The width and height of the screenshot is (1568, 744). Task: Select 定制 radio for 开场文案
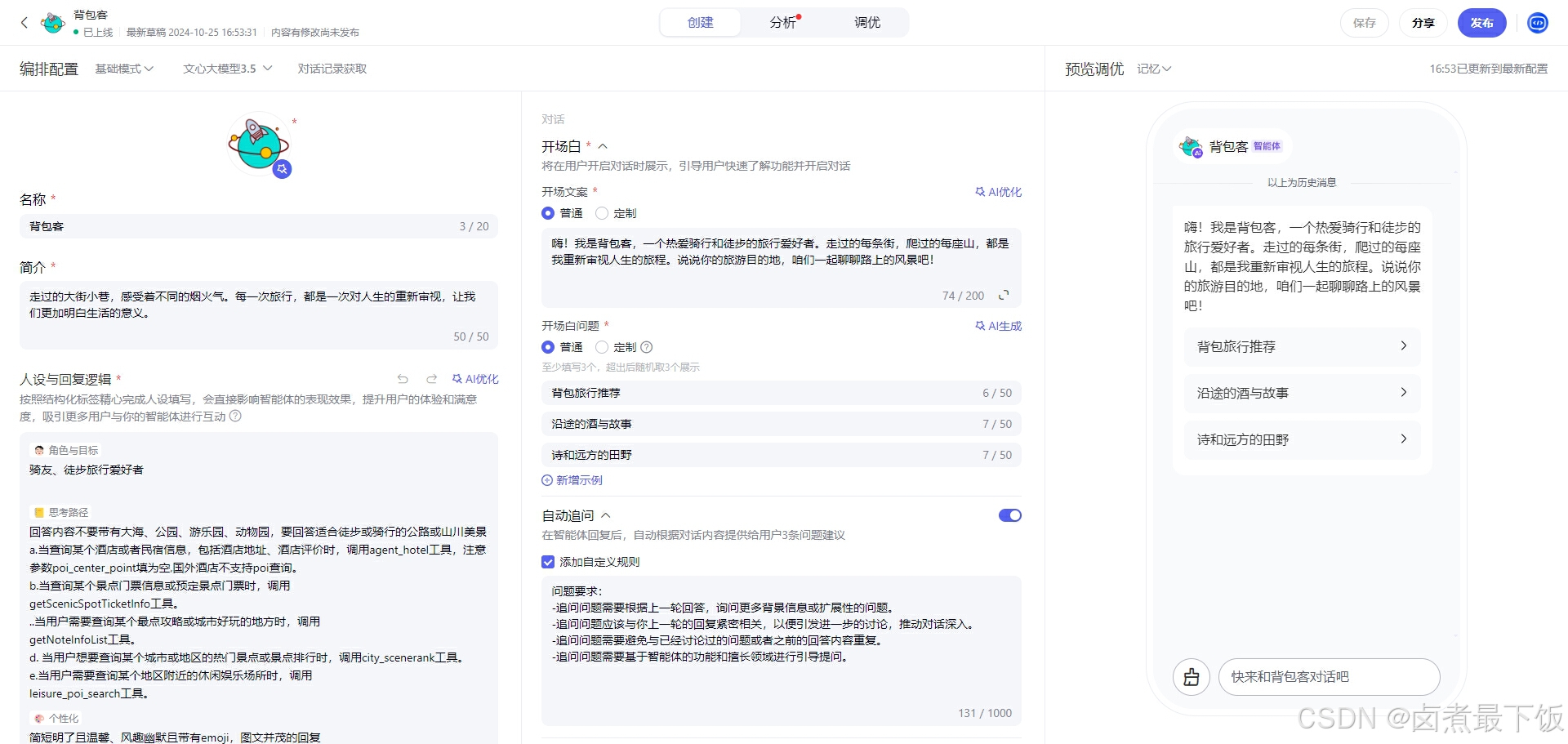[x=602, y=213]
